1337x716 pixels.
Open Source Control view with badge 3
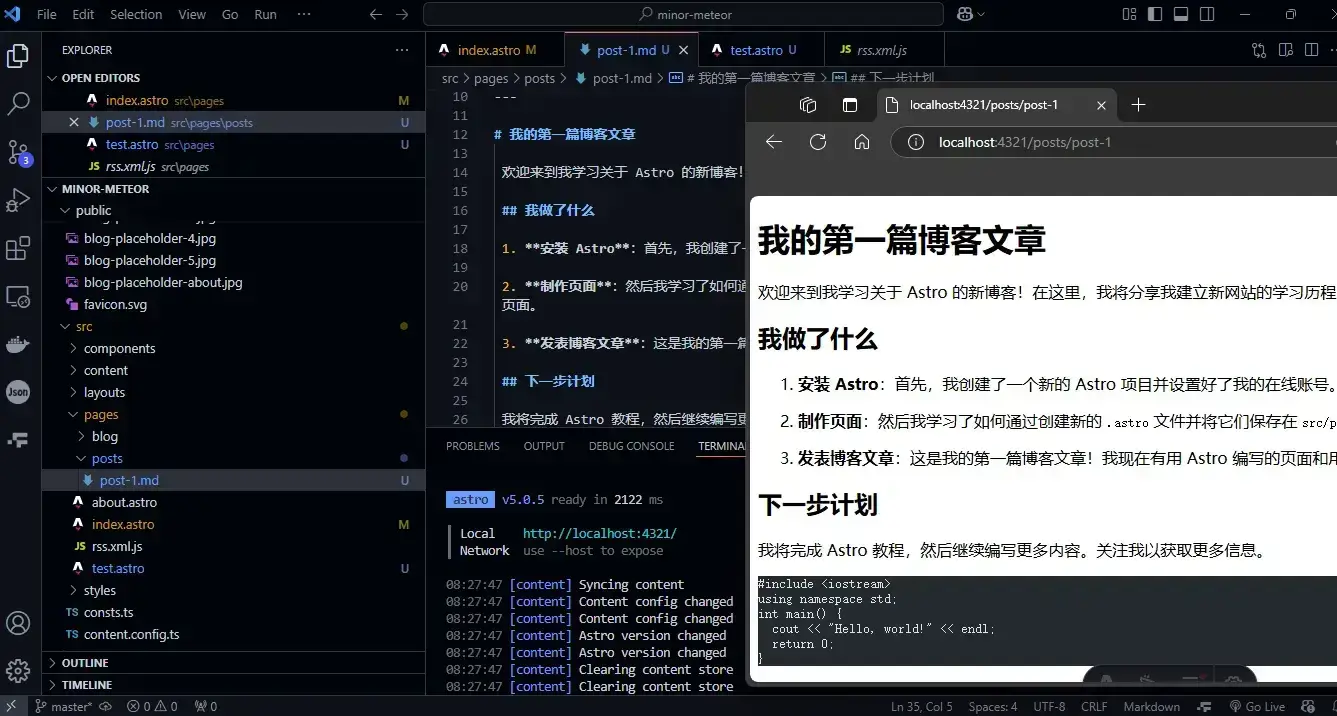point(18,152)
